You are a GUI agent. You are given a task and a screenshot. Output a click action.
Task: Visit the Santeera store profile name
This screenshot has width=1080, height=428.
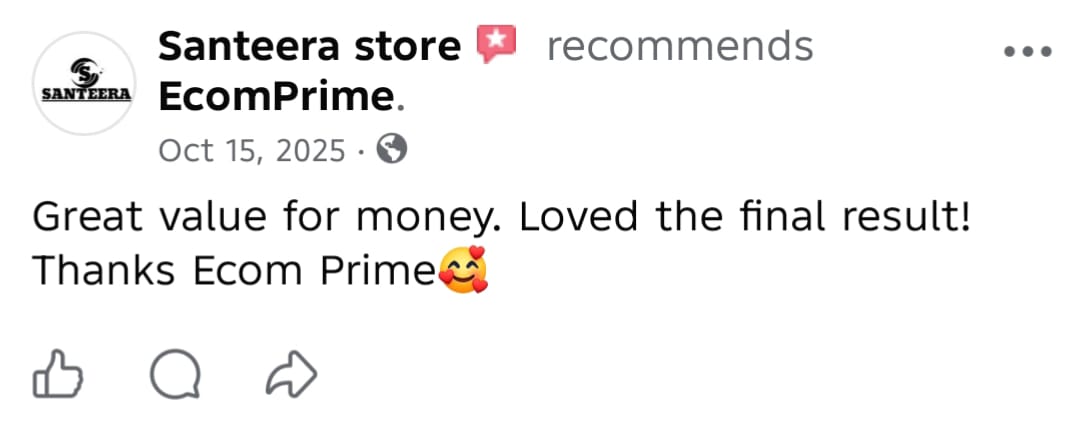[x=309, y=46]
